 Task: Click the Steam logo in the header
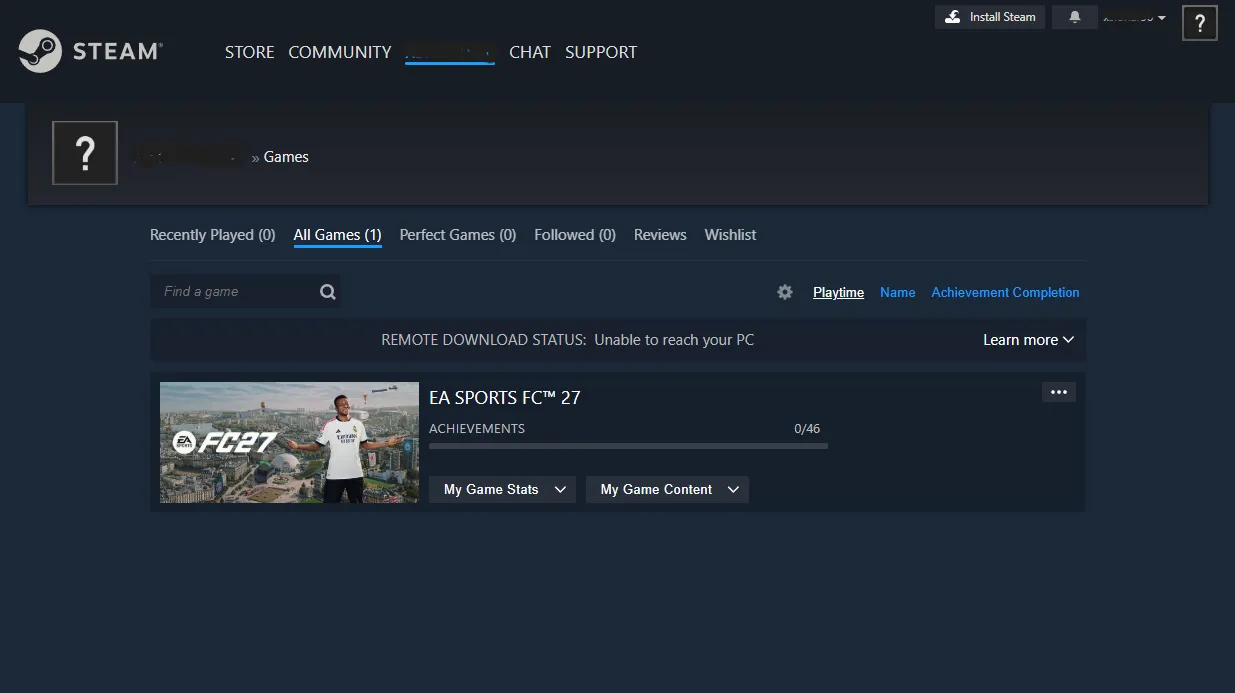coord(90,51)
